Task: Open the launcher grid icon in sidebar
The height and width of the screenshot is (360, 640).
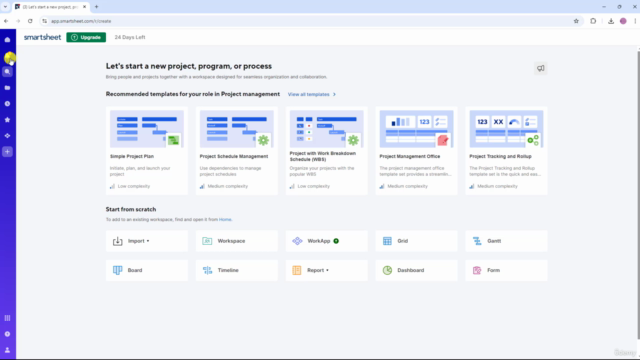Action: 7,318
